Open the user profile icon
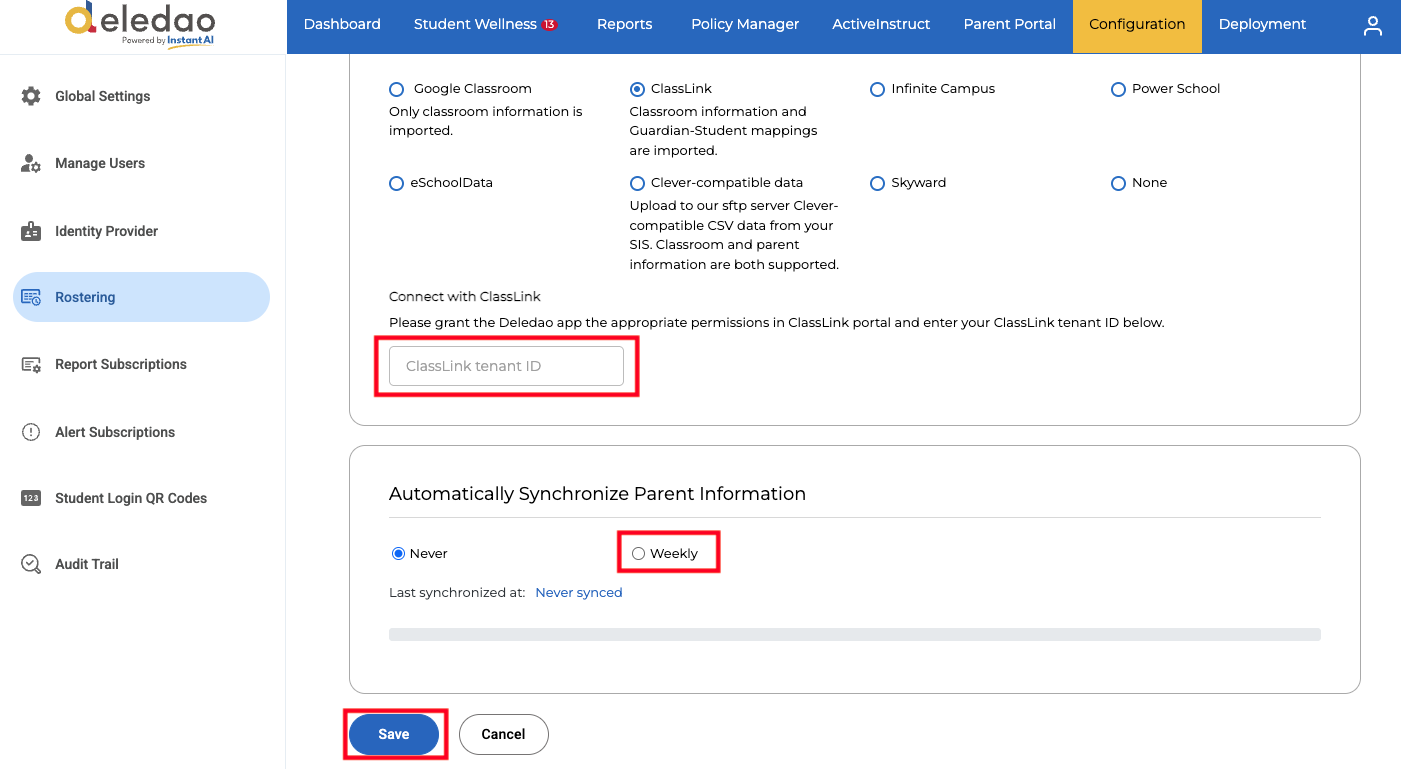This screenshot has height=769, width=1401. click(x=1373, y=26)
